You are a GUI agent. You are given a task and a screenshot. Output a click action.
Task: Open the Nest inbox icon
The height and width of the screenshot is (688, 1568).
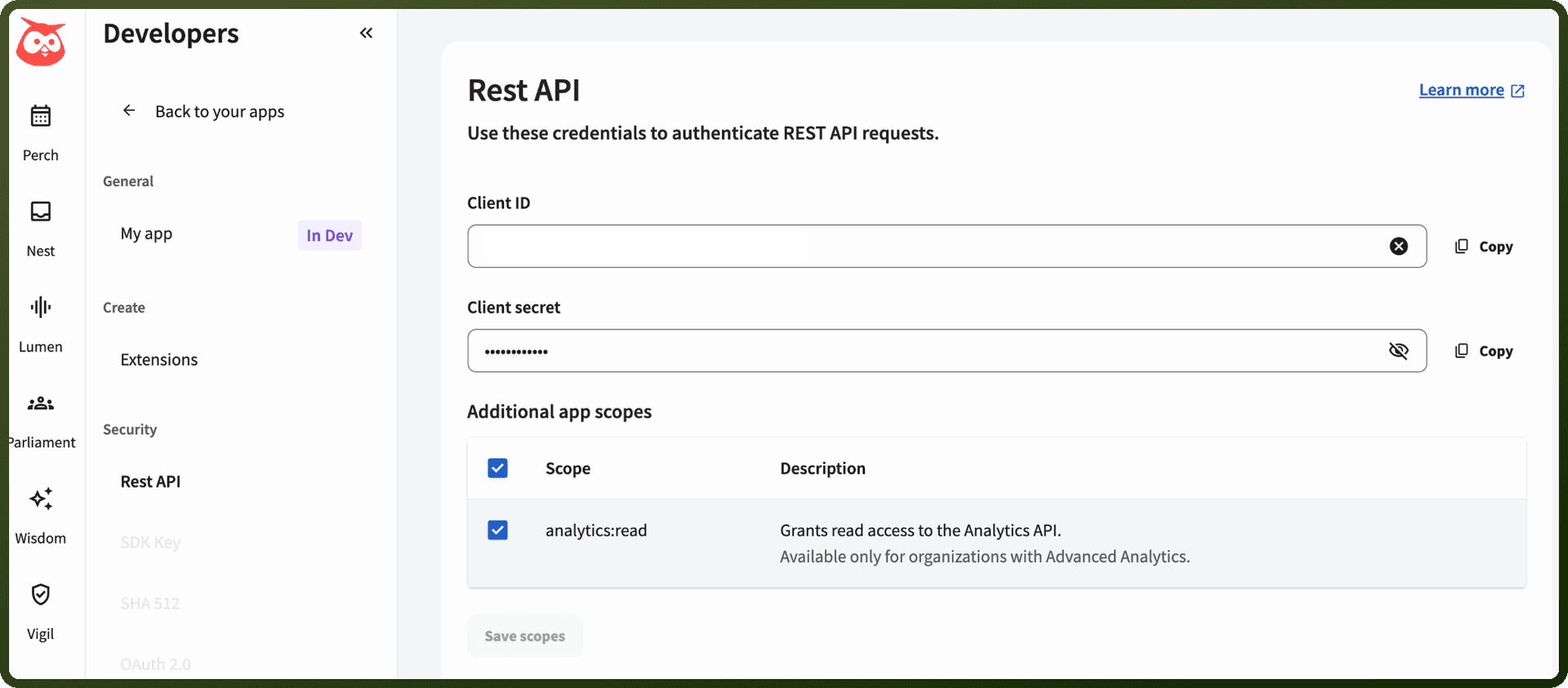click(41, 212)
